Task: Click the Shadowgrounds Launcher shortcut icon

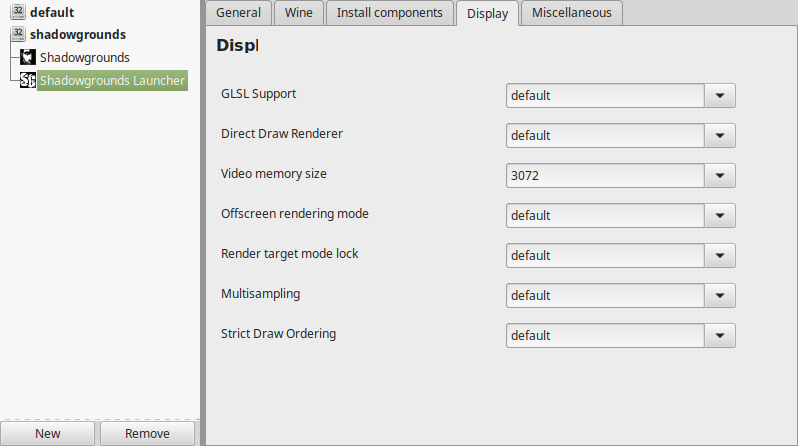Action: [27, 80]
